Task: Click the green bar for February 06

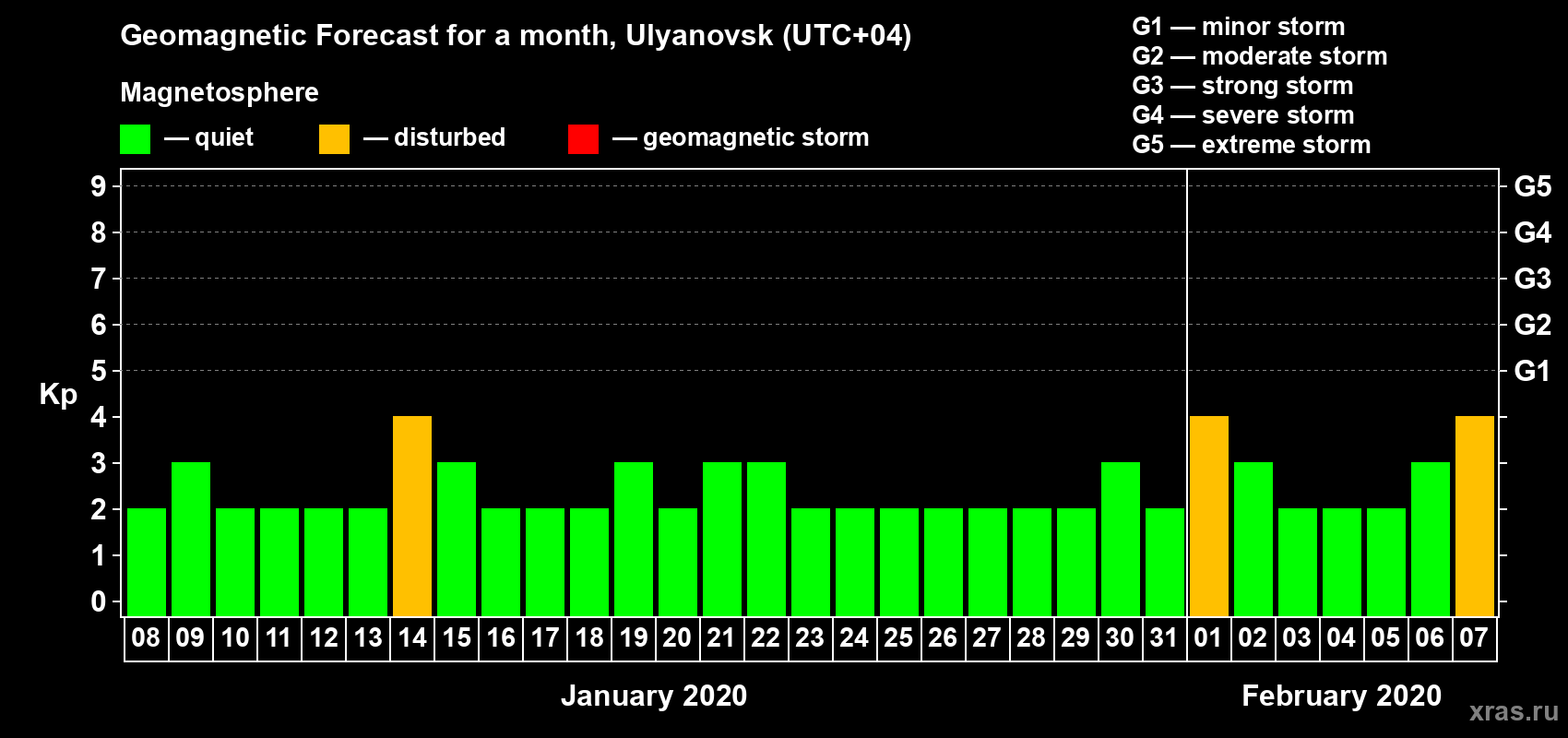Action: pos(1431,539)
